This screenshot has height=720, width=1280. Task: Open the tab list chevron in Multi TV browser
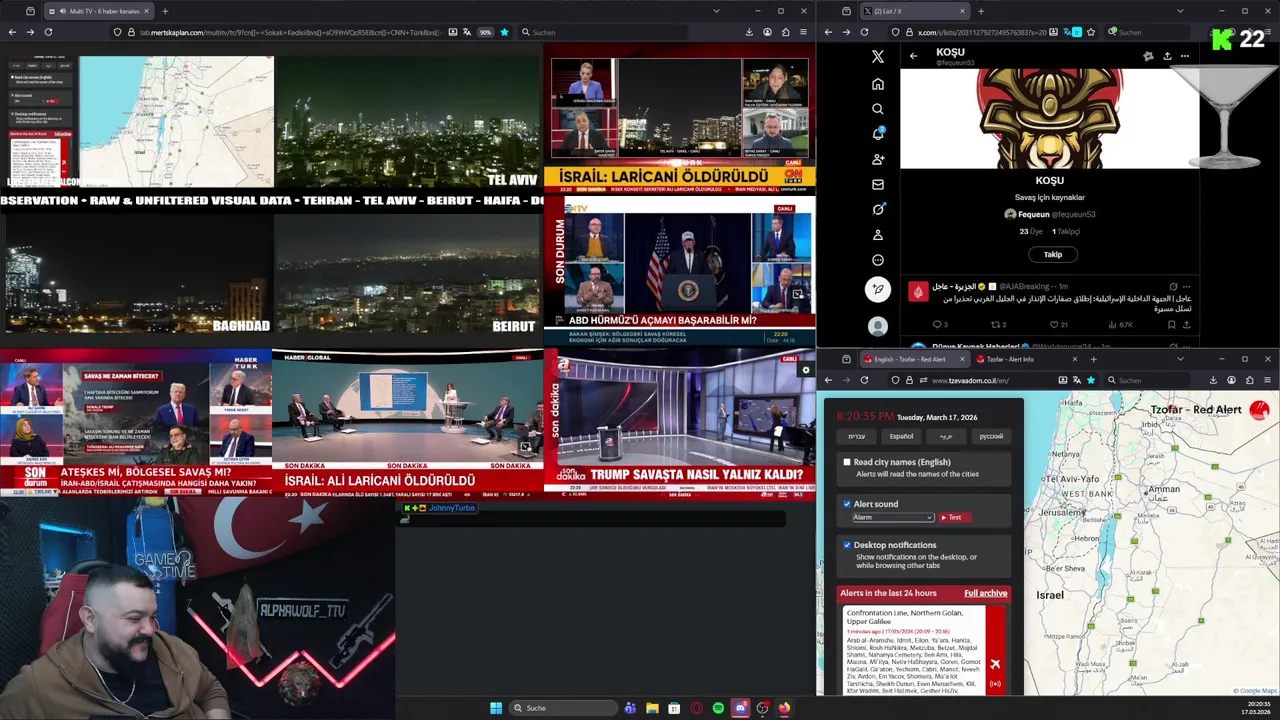click(716, 11)
